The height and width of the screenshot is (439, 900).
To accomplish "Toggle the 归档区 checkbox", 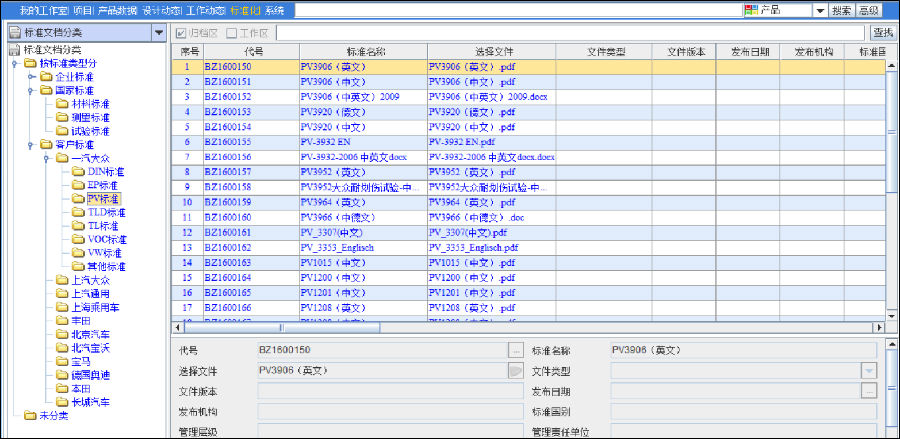I will [181, 33].
